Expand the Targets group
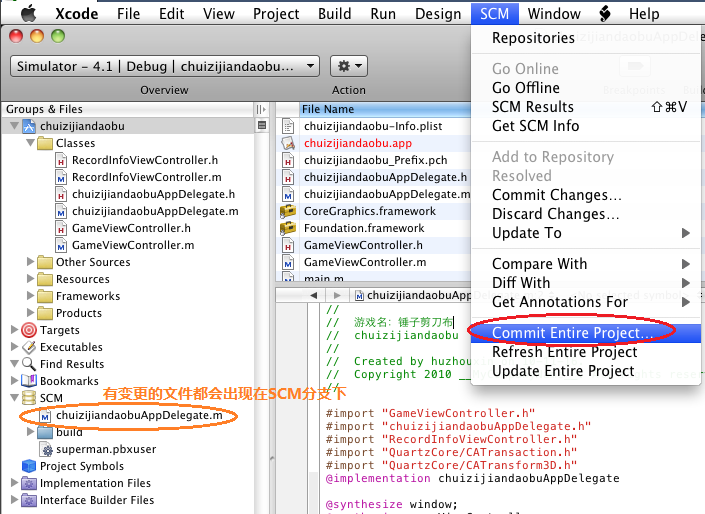The height and width of the screenshot is (514, 705). 14,330
